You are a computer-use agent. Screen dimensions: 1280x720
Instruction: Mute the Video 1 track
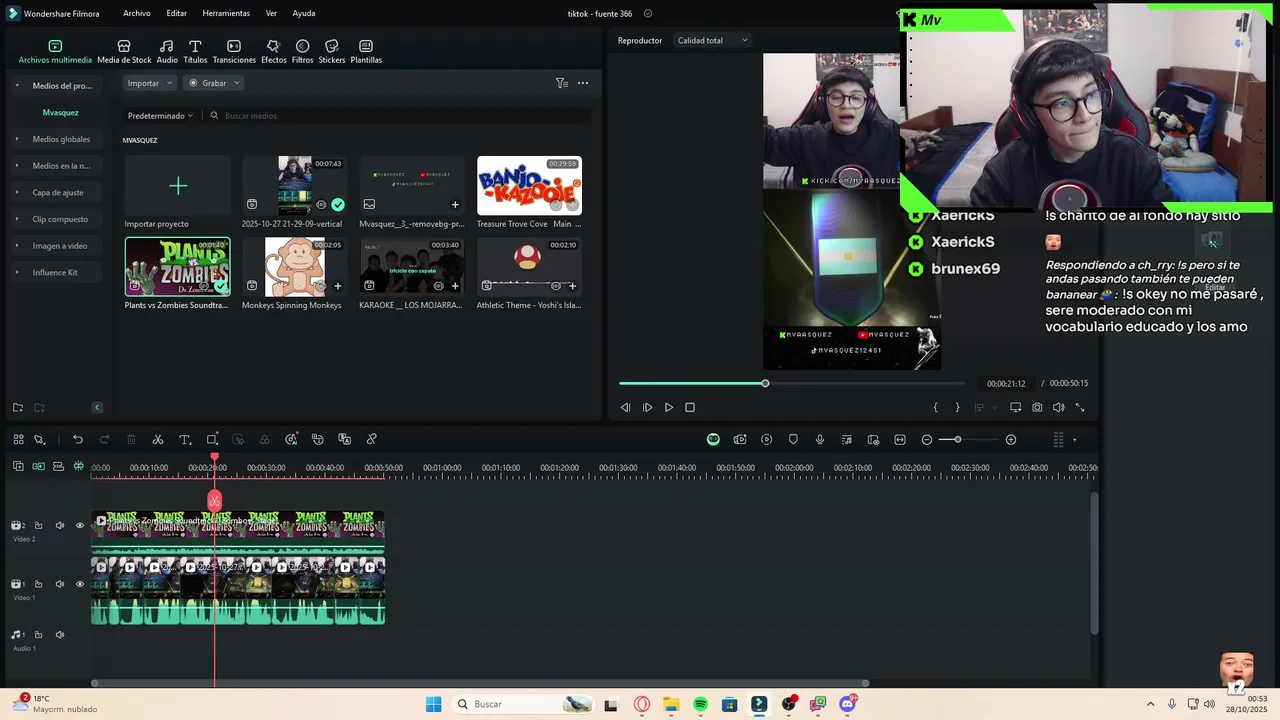59,584
